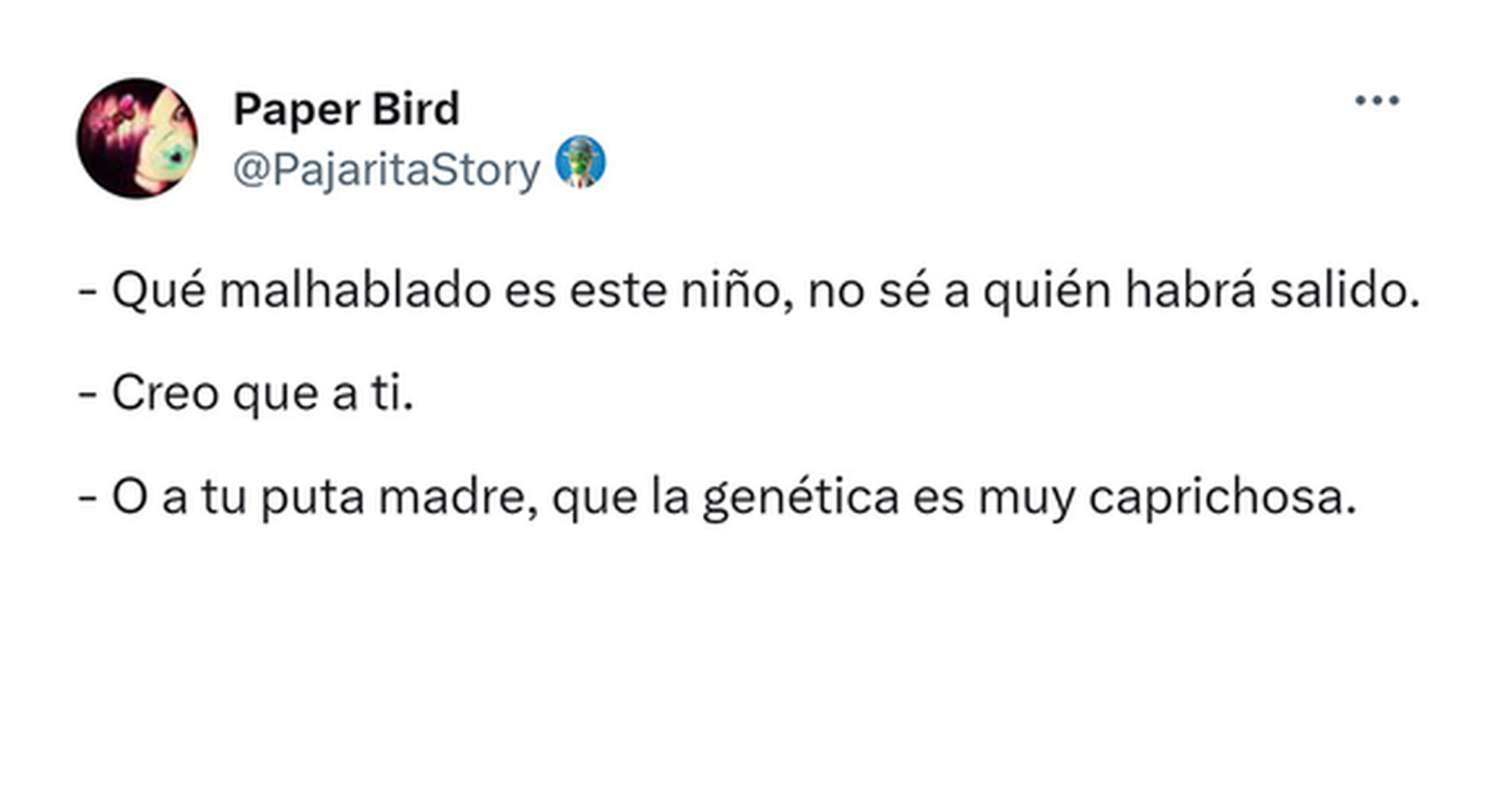1512x791 pixels.
Task: Click the word "Creo" in second line
Action: (165, 393)
